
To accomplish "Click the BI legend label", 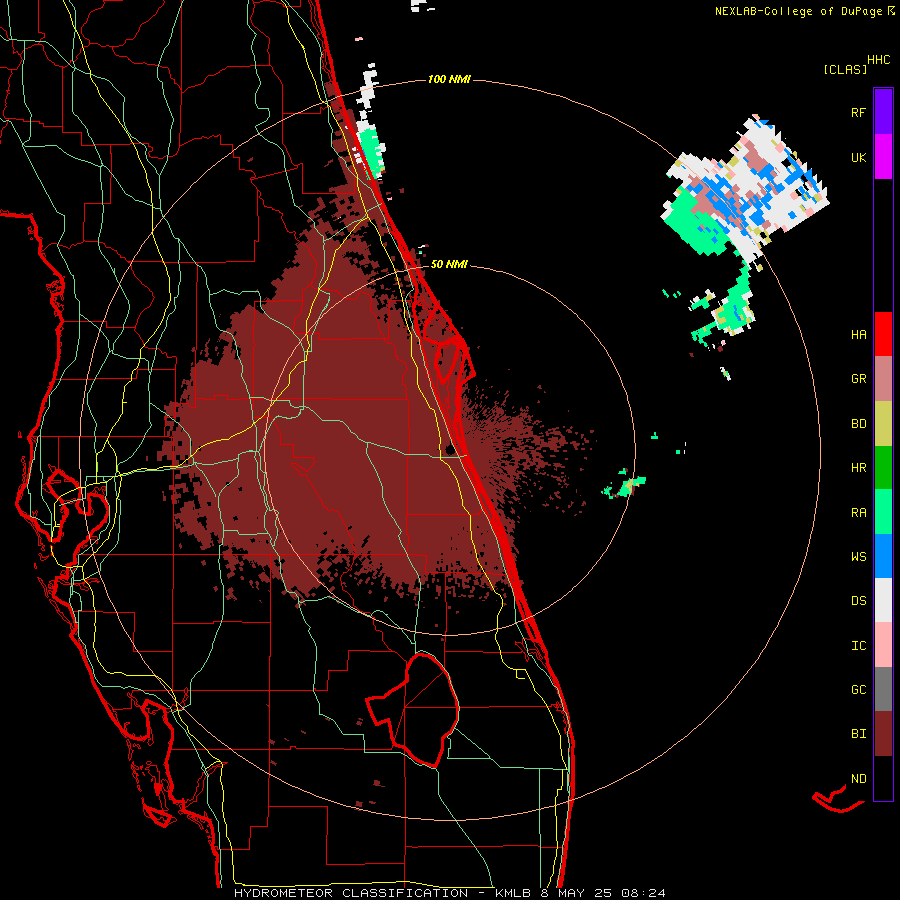I will (858, 734).
